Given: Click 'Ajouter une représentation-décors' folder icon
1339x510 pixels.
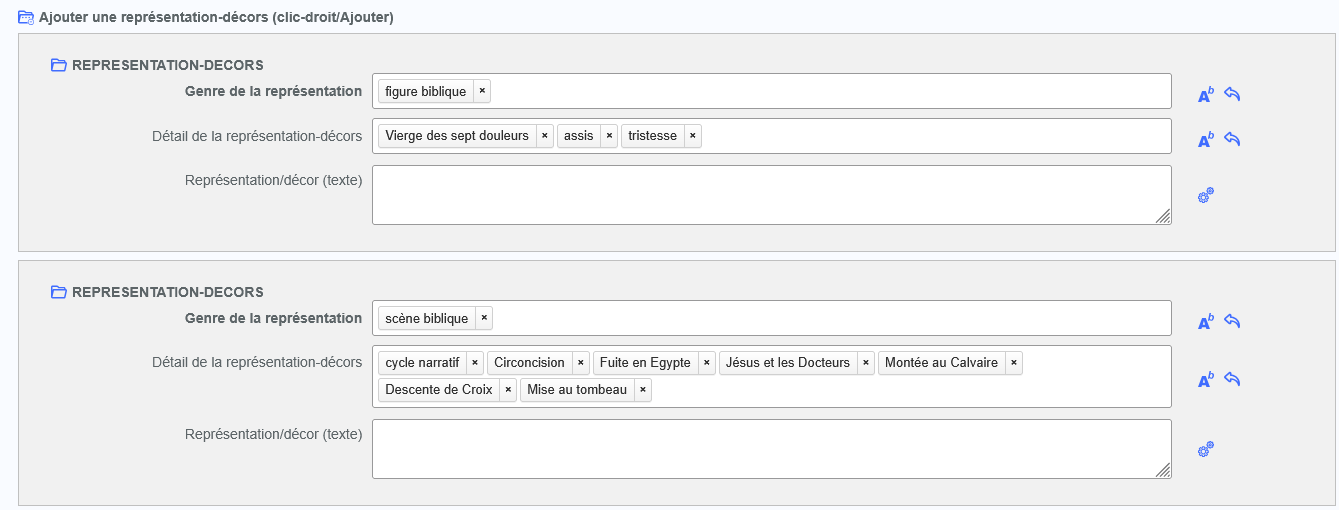Looking at the screenshot, I should pos(26,18).
